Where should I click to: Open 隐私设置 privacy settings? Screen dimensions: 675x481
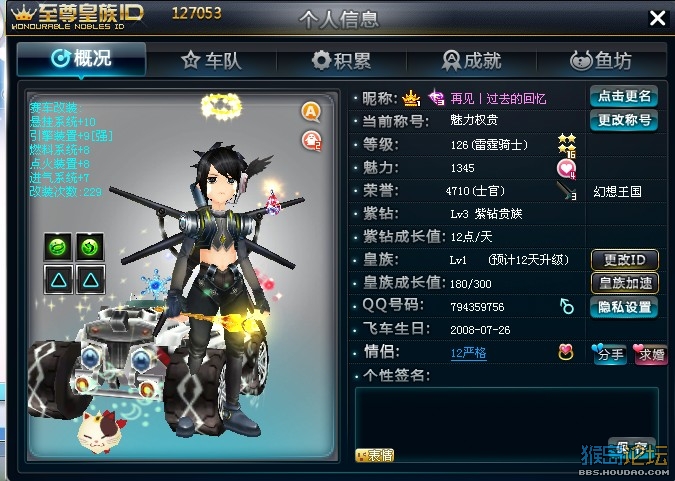click(624, 307)
